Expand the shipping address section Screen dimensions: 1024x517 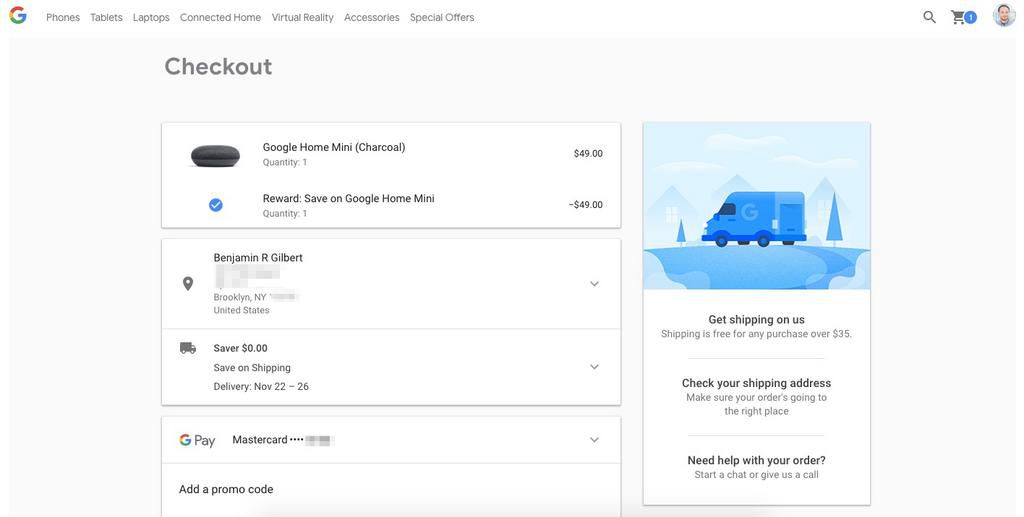tap(594, 284)
